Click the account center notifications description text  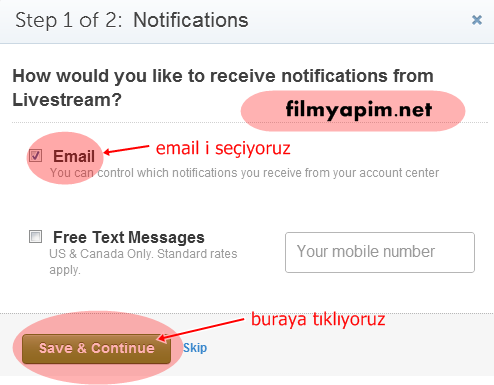244,173
